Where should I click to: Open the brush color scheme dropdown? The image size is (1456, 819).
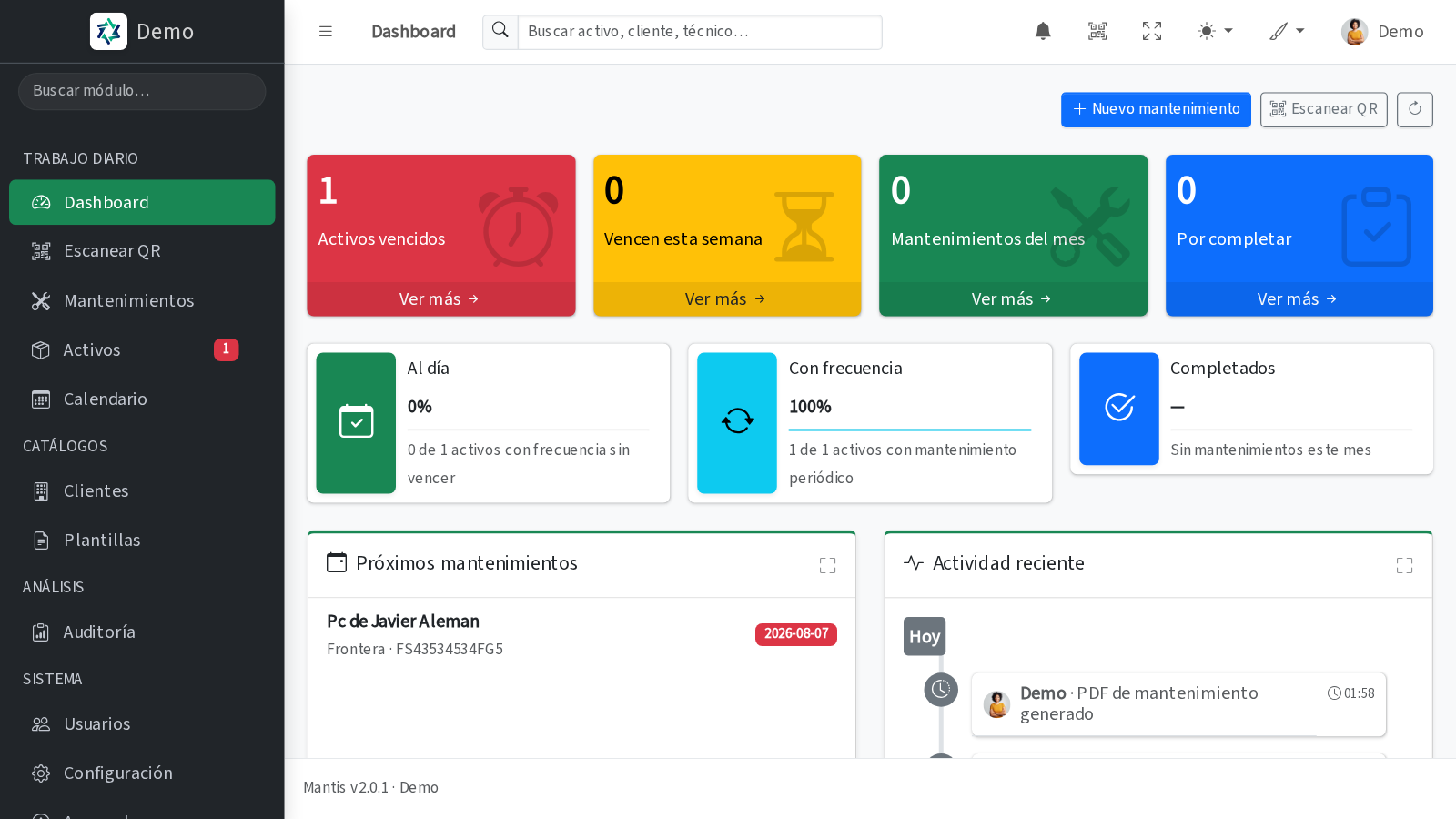[x=1287, y=32]
